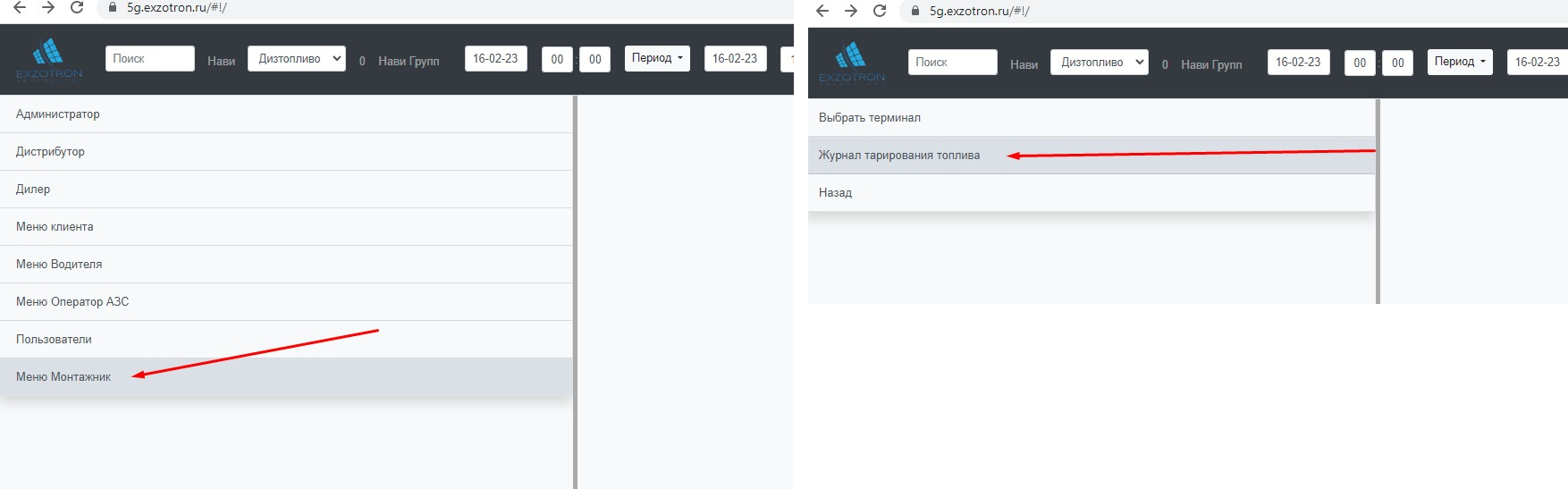Open Журнал тарирования топлива item
Image resolution: width=1568 pixels, height=489 pixels.
click(1092, 156)
